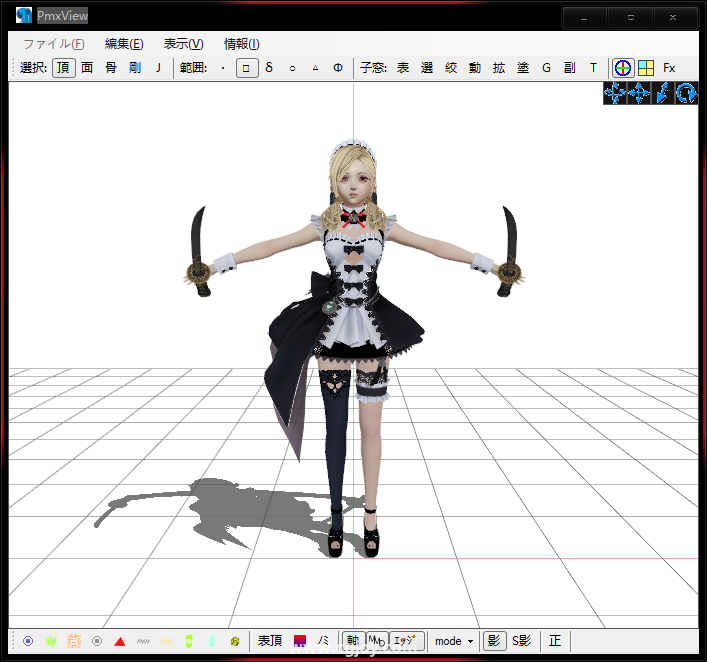The image size is (707, 662).
Task: Toggle the 影 shadow display button
Action: [494, 641]
